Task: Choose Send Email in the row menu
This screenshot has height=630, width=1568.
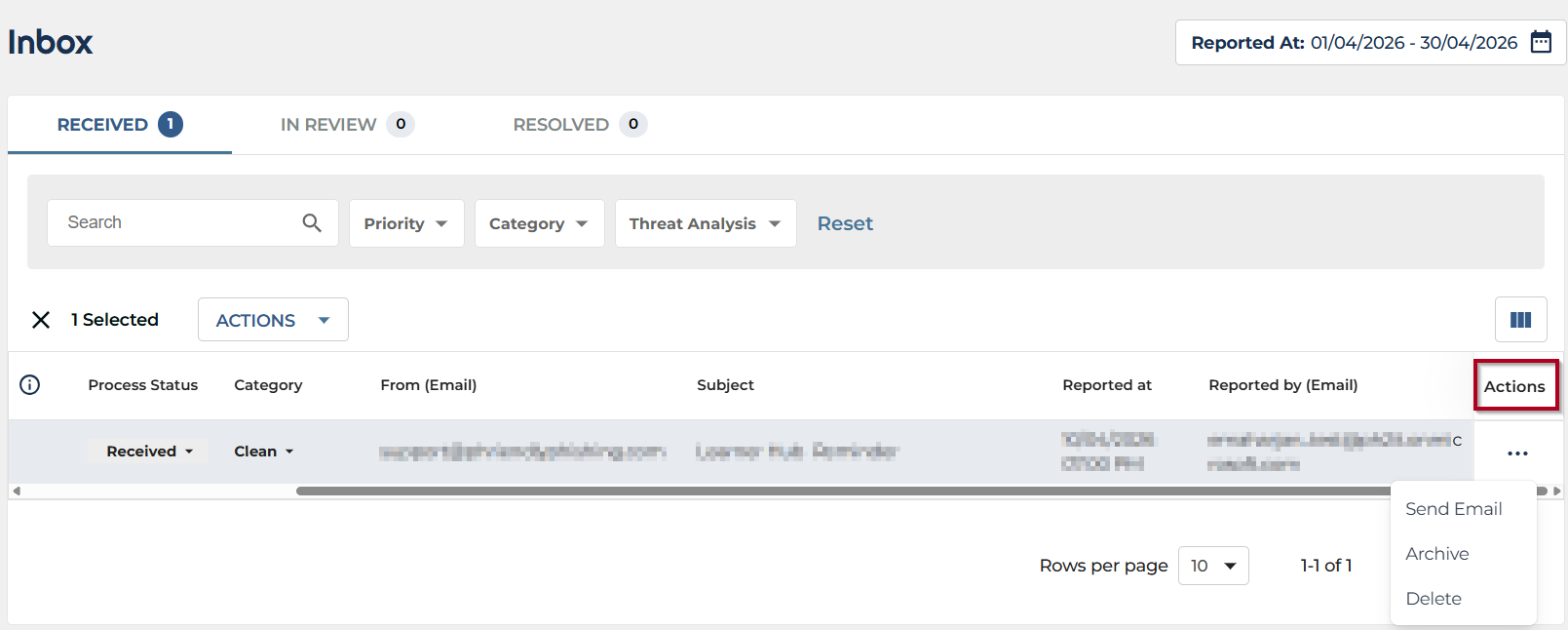Action: pyautogui.click(x=1453, y=509)
